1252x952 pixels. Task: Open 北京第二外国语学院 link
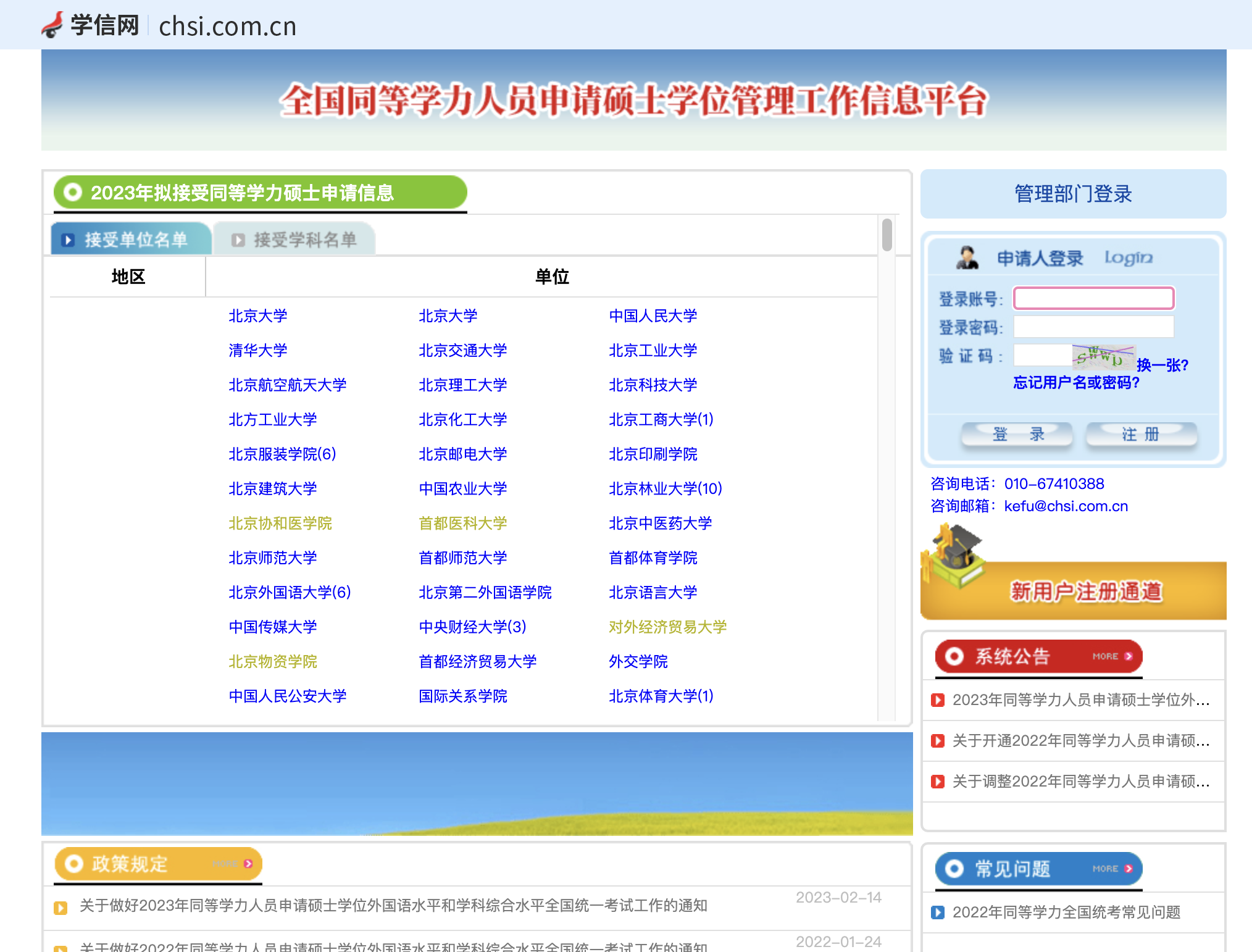[x=485, y=593]
